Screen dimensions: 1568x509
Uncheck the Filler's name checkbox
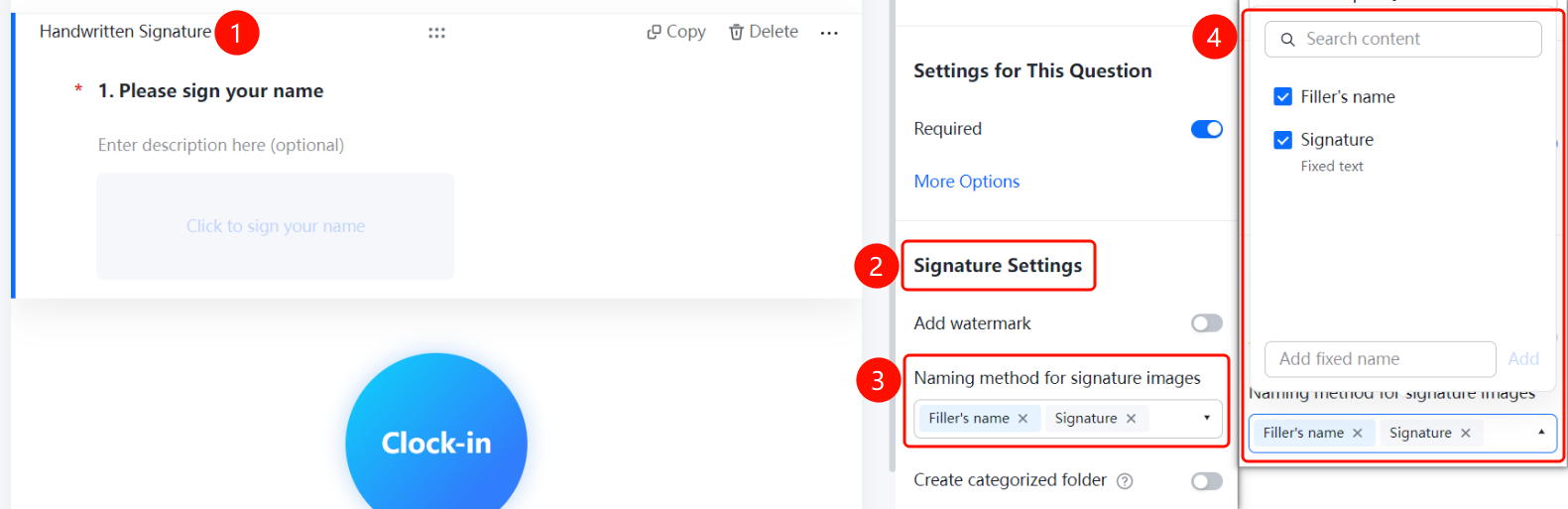point(1283,96)
